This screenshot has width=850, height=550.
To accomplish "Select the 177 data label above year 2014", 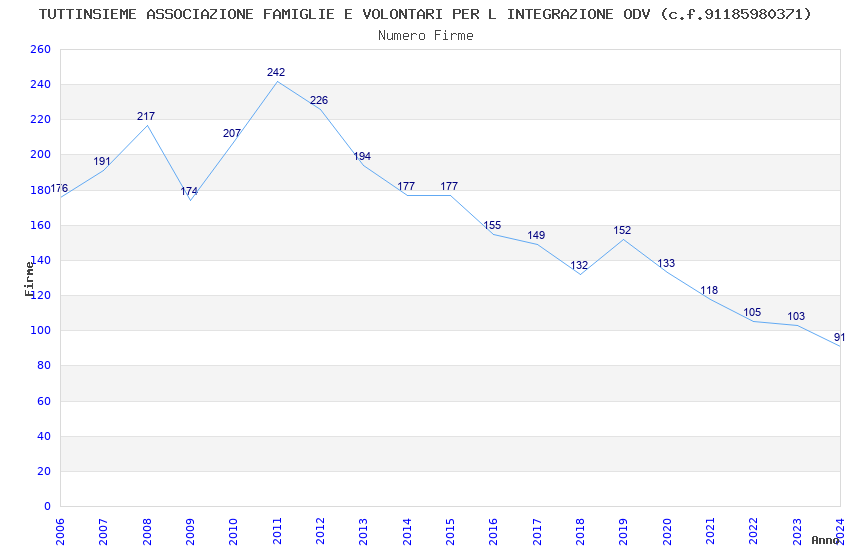I will tap(406, 186).
